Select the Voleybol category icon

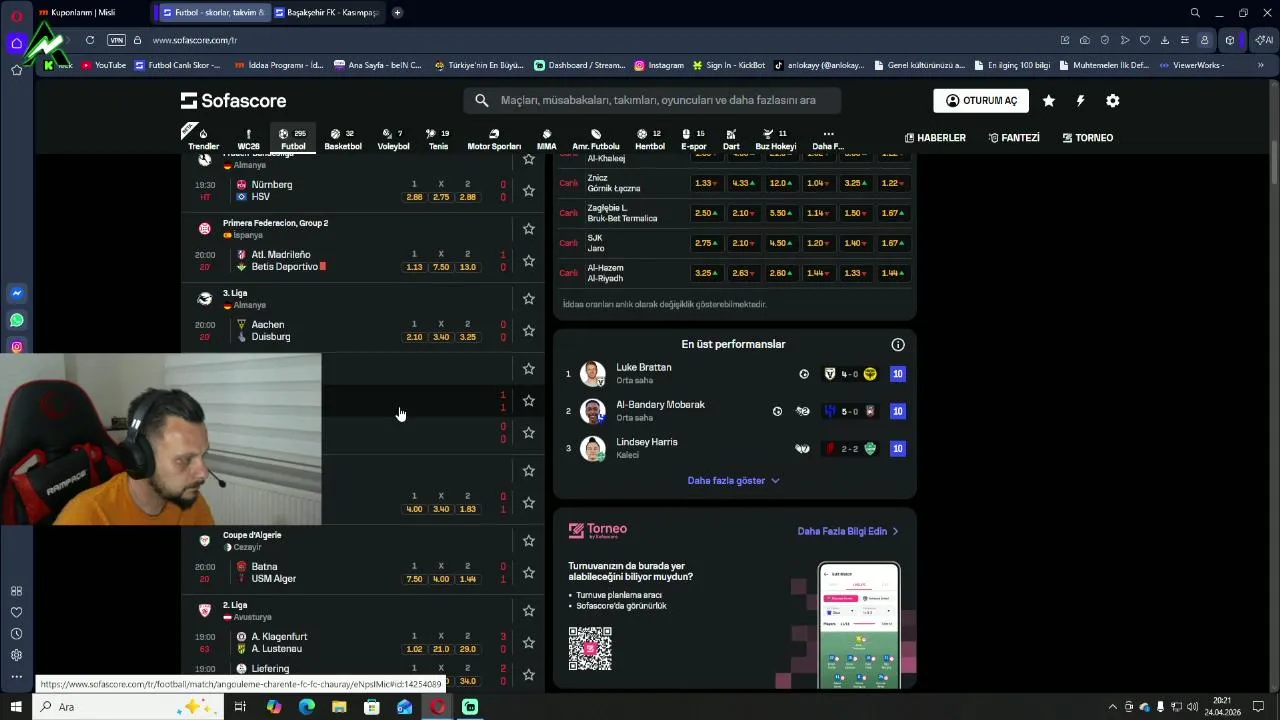click(393, 139)
